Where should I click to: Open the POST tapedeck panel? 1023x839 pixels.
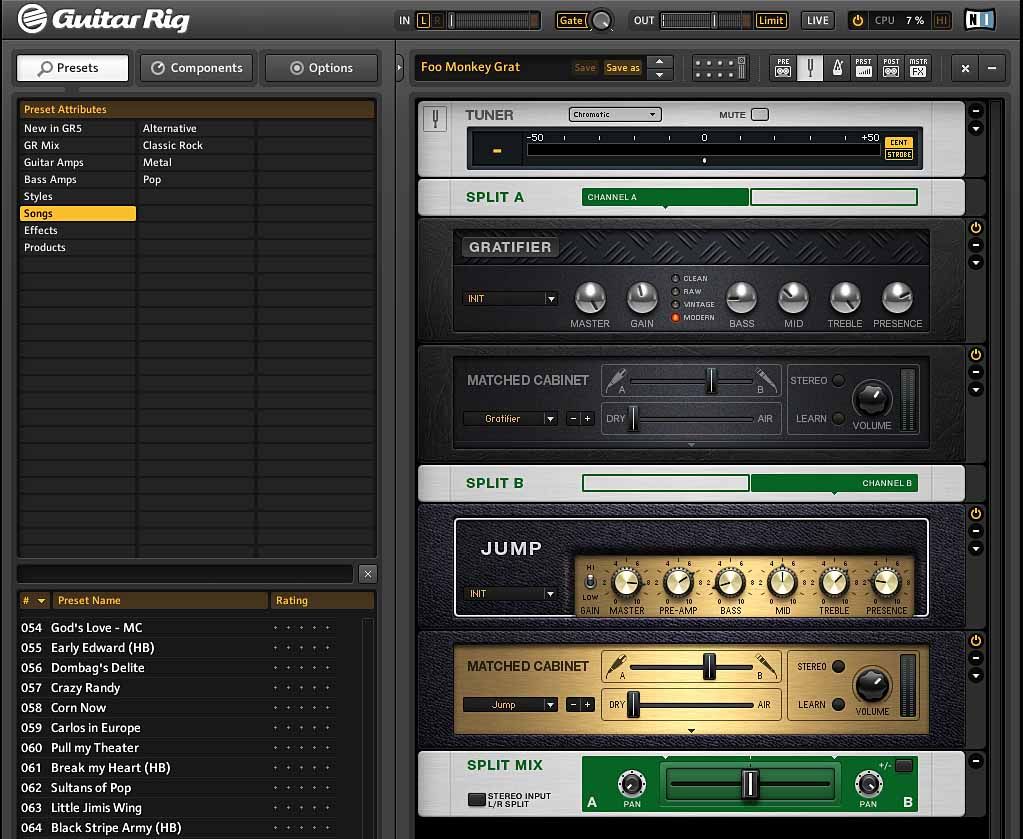click(893, 67)
